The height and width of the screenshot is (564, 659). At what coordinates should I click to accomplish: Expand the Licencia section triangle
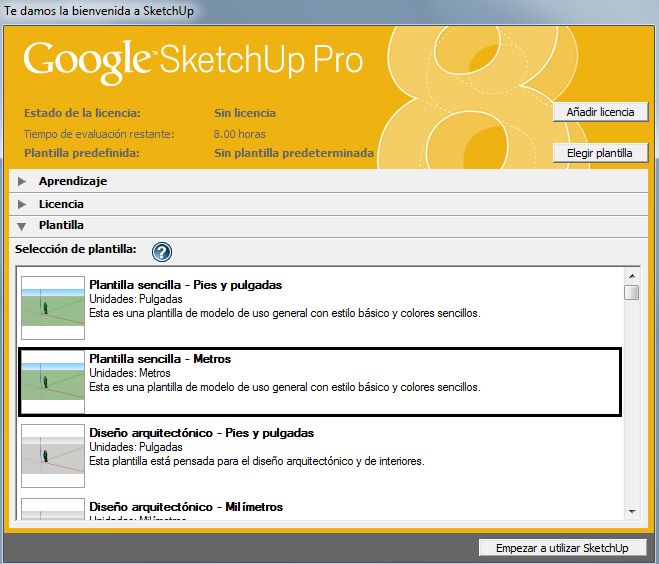point(22,204)
